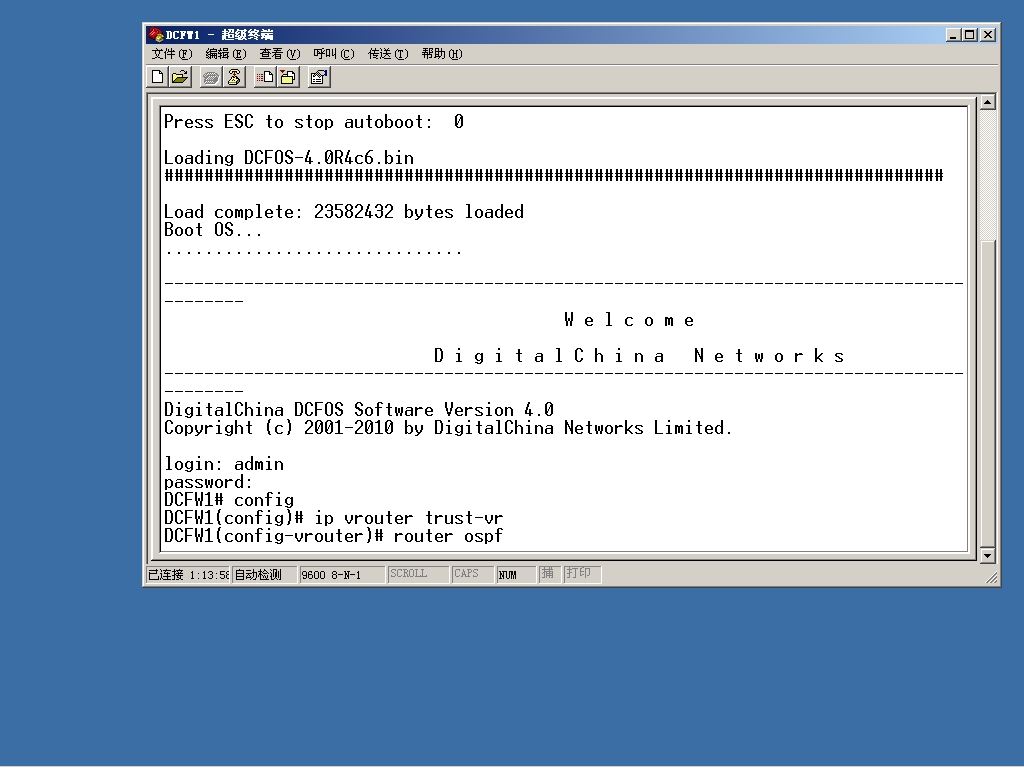Click the 捕 capture status indicator
This screenshot has height=768, width=1024.
pyautogui.click(x=549, y=574)
